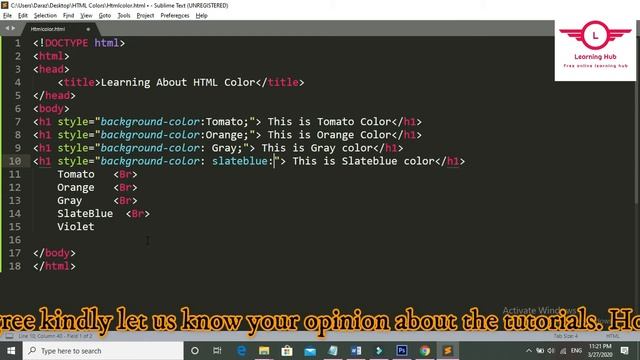Open File Explorer from taskbar

[264, 351]
